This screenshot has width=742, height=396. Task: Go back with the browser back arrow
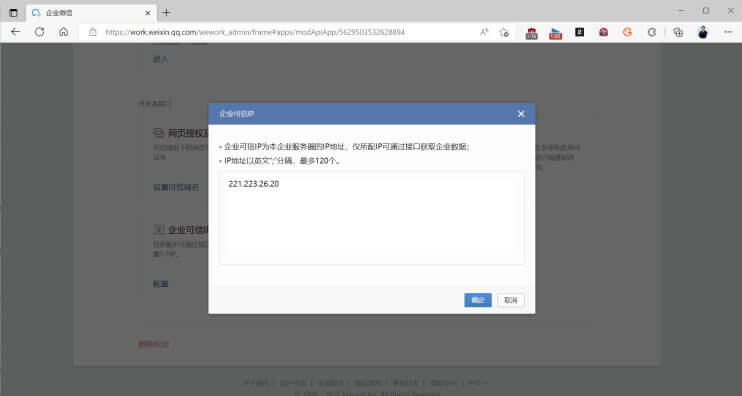[16, 32]
